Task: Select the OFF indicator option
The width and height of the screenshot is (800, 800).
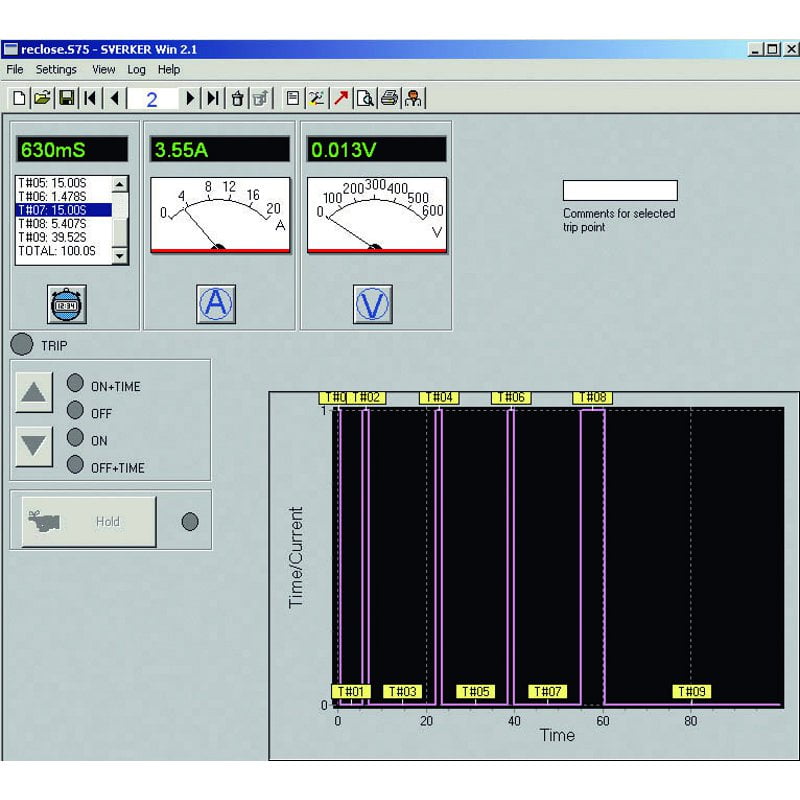Action: pyautogui.click(x=75, y=411)
